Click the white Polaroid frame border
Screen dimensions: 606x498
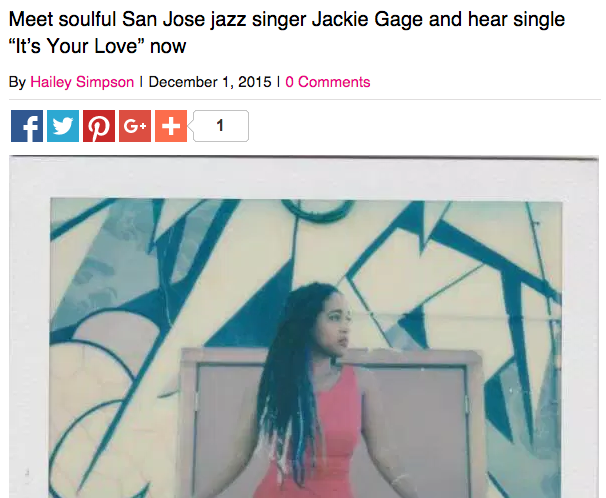(304, 178)
